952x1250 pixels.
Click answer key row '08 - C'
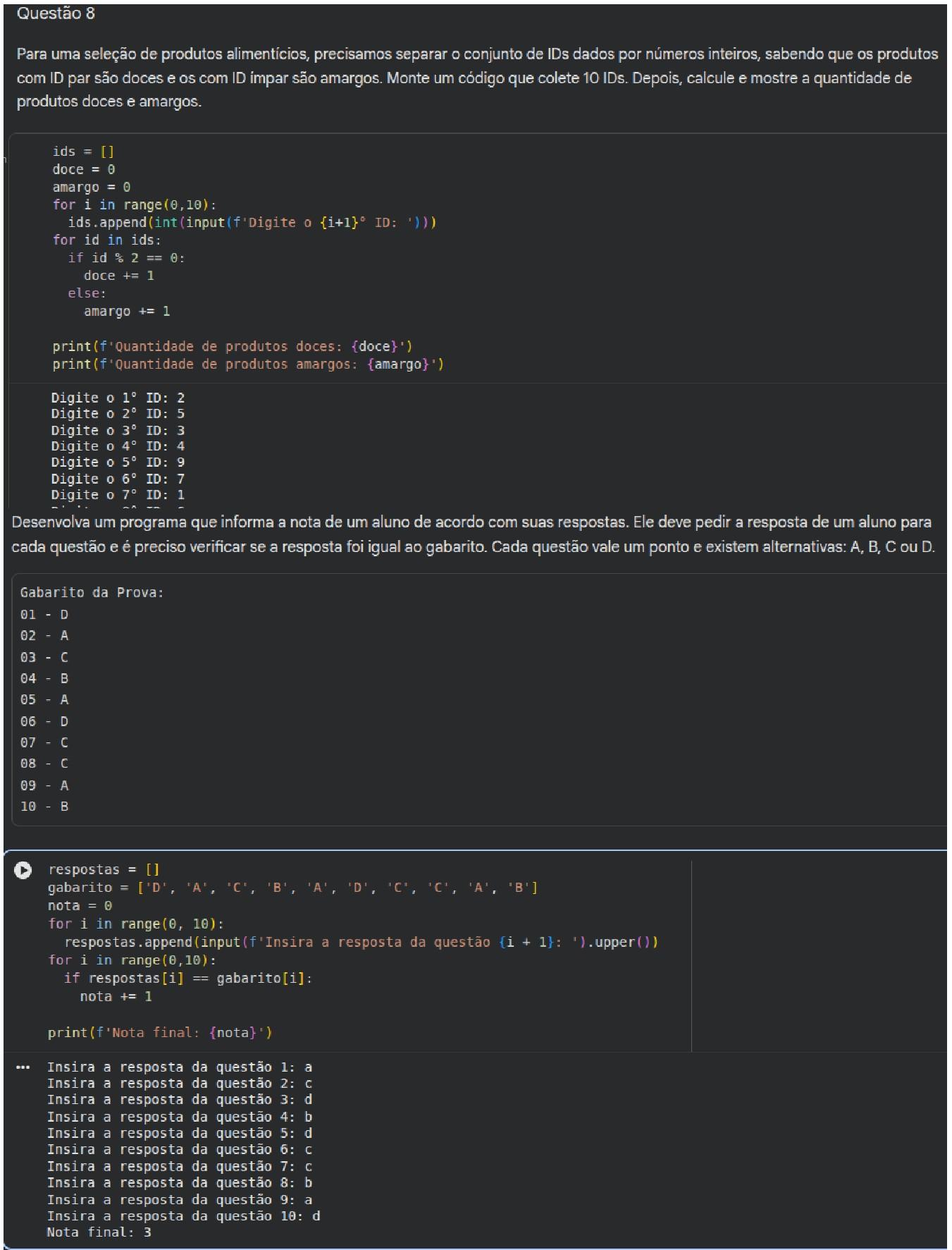(44, 764)
